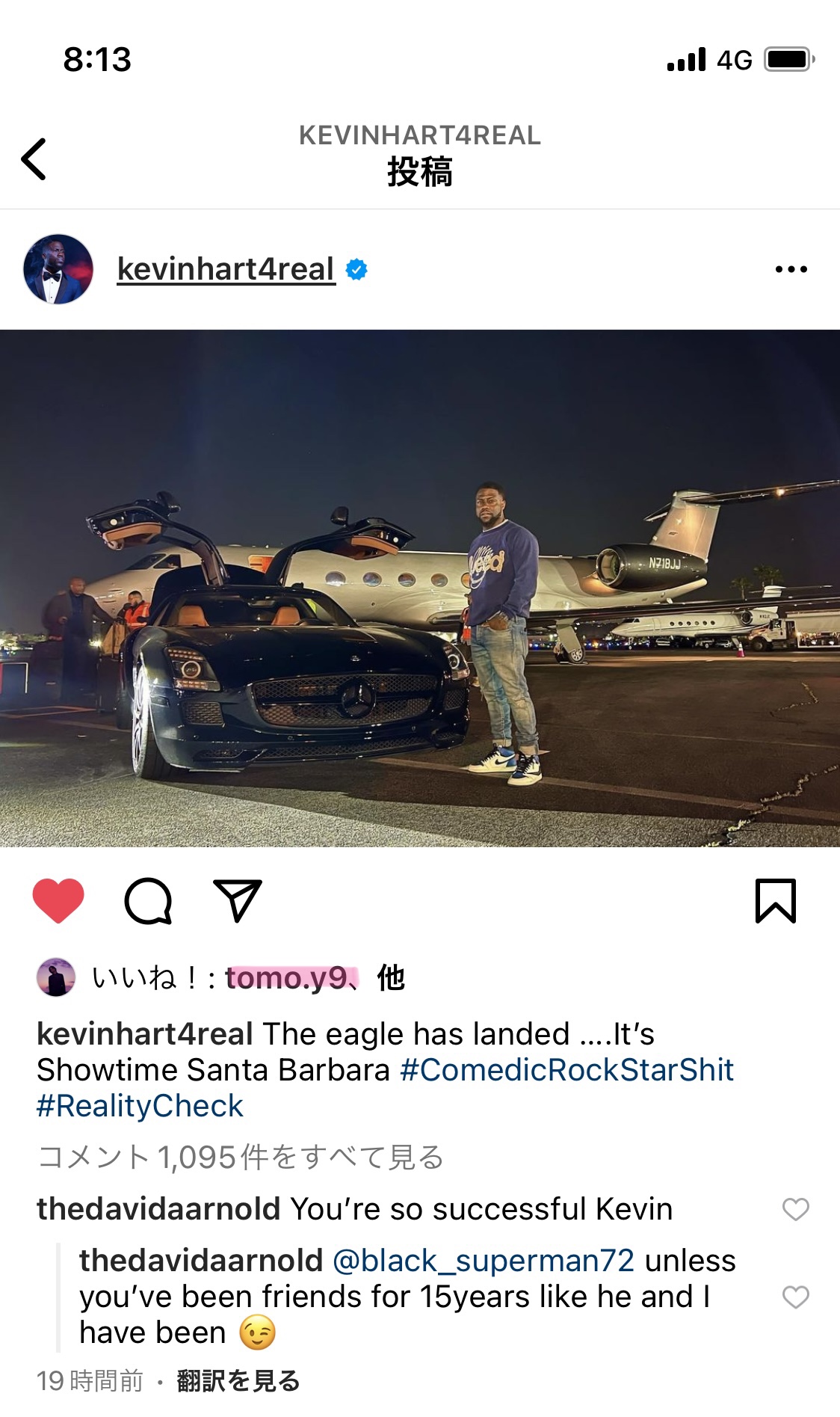Tap the comment speech bubble icon
840x1417 pixels.
148,900
